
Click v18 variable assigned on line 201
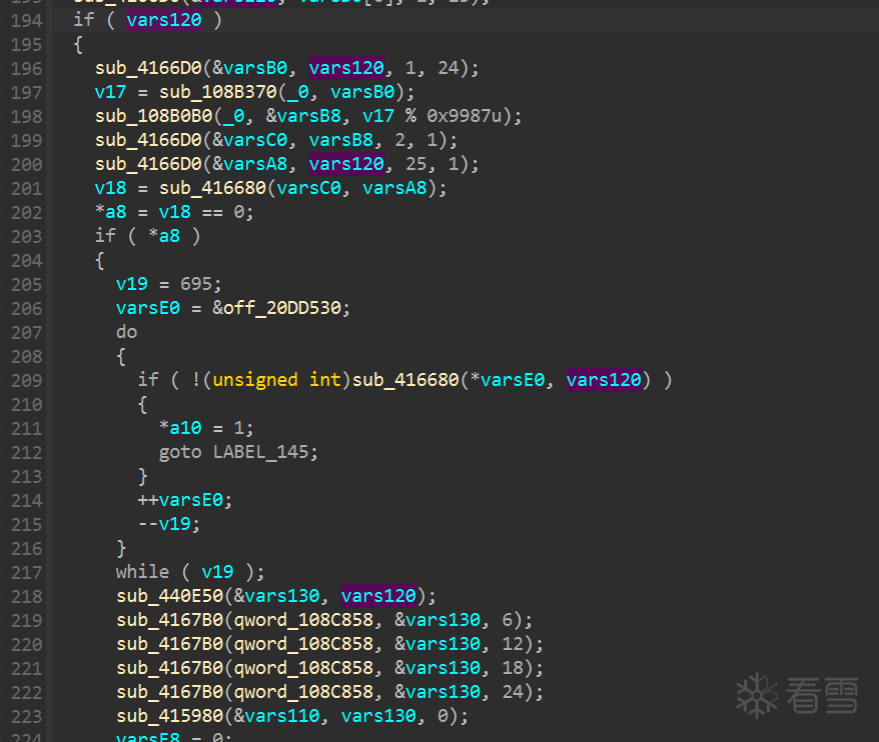coord(110,188)
